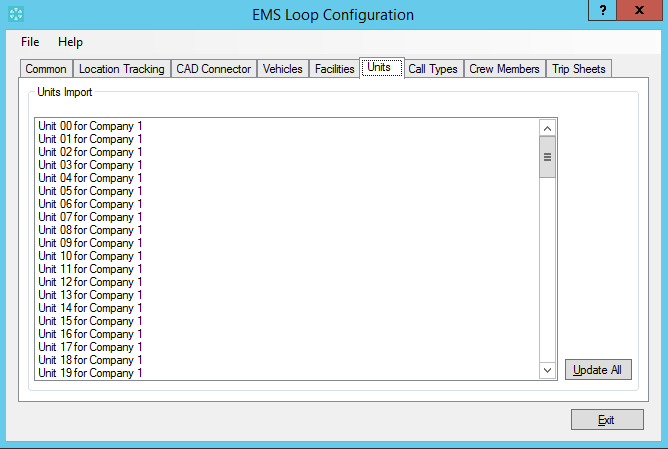Click the scroll down arrow of the units list
Image resolution: width=668 pixels, height=449 pixels.
[547, 371]
